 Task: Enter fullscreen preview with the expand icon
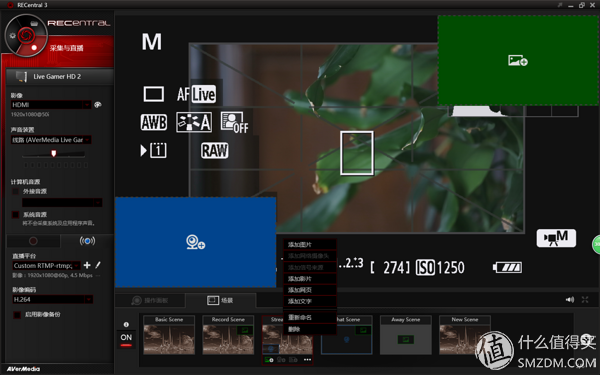[x=585, y=300]
